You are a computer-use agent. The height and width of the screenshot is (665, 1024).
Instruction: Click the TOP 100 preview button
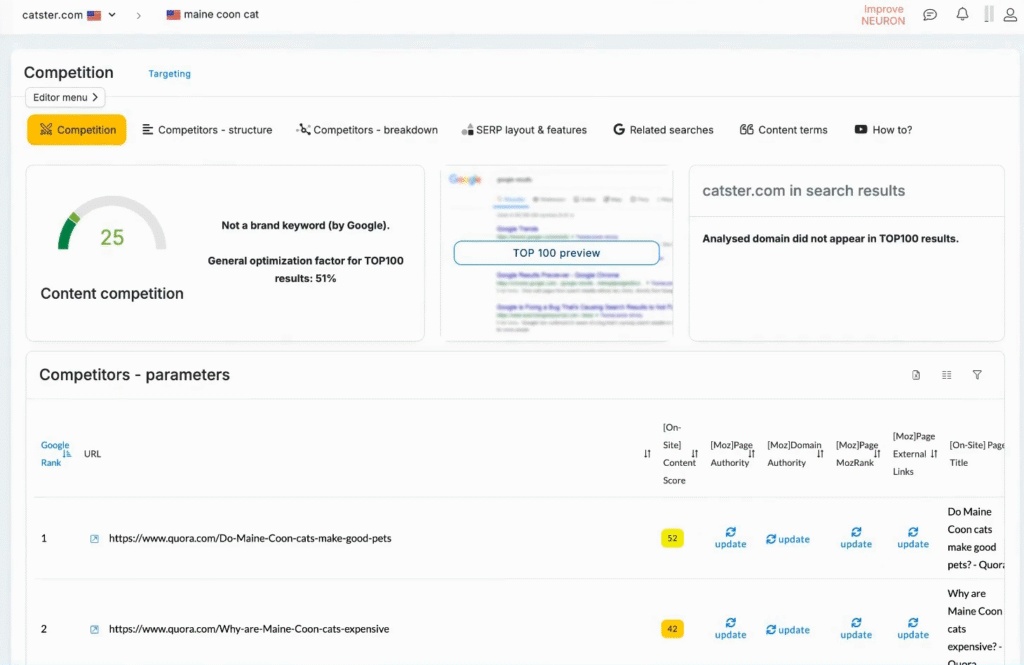pyautogui.click(x=556, y=253)
